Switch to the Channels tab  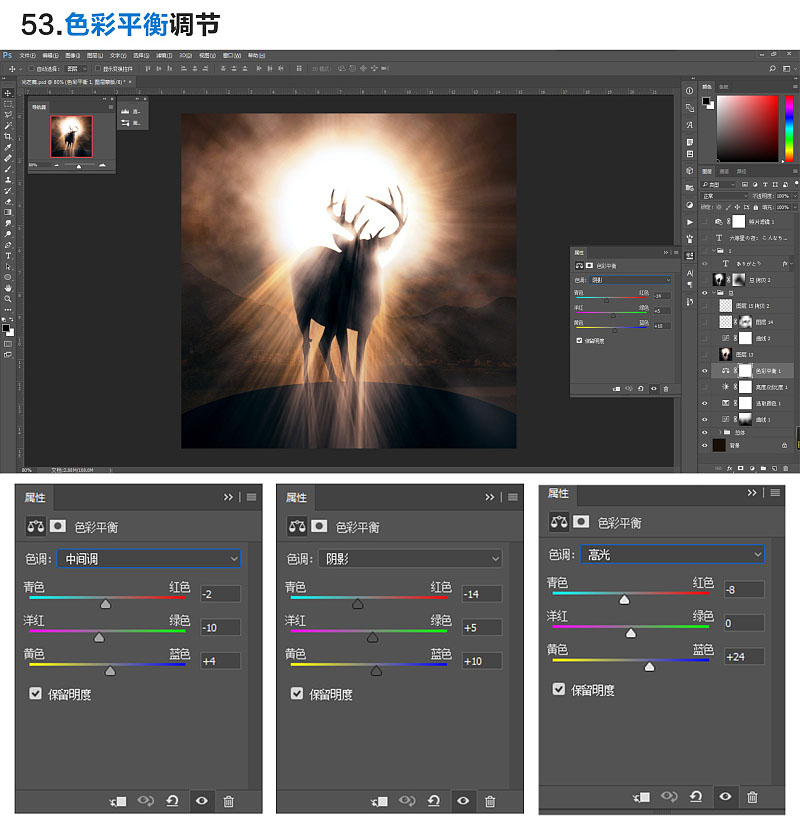coord(724,171)
